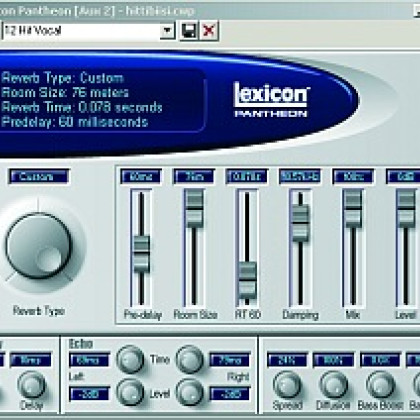This screenshot has height=420, width=420.
Task: Click the value box above RT 60 slider
Action: (247, 176)
